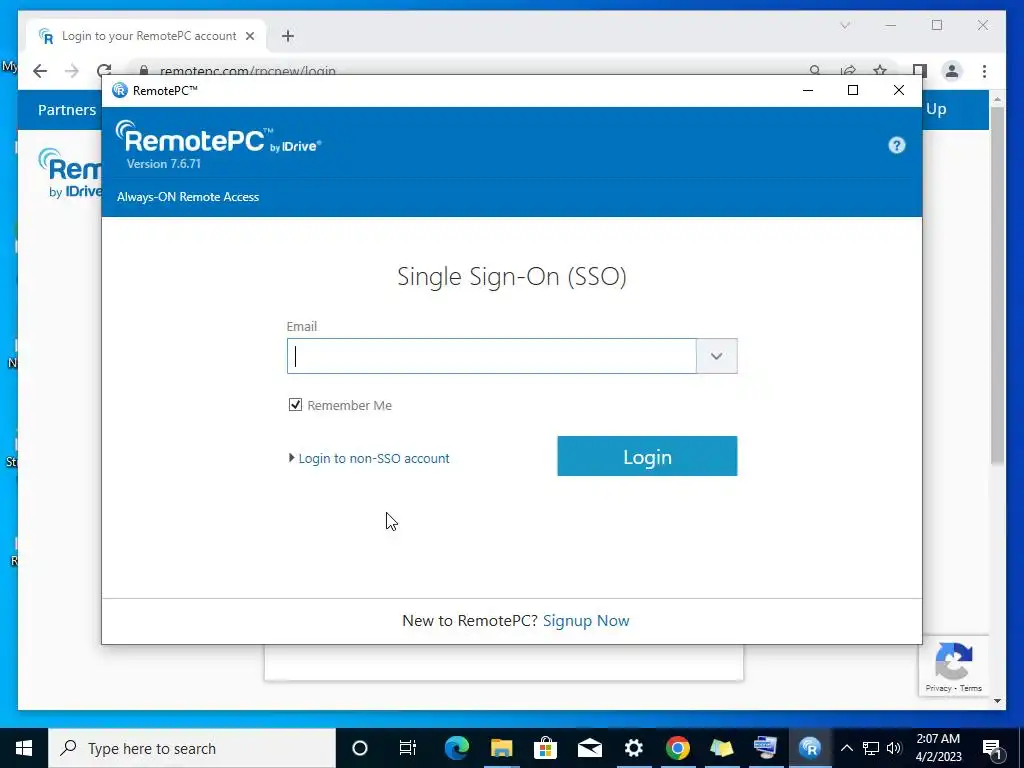The image size is (1024, 768).
Task: Select the Login to your RemotePC account tab
Action: pos(147,36)
